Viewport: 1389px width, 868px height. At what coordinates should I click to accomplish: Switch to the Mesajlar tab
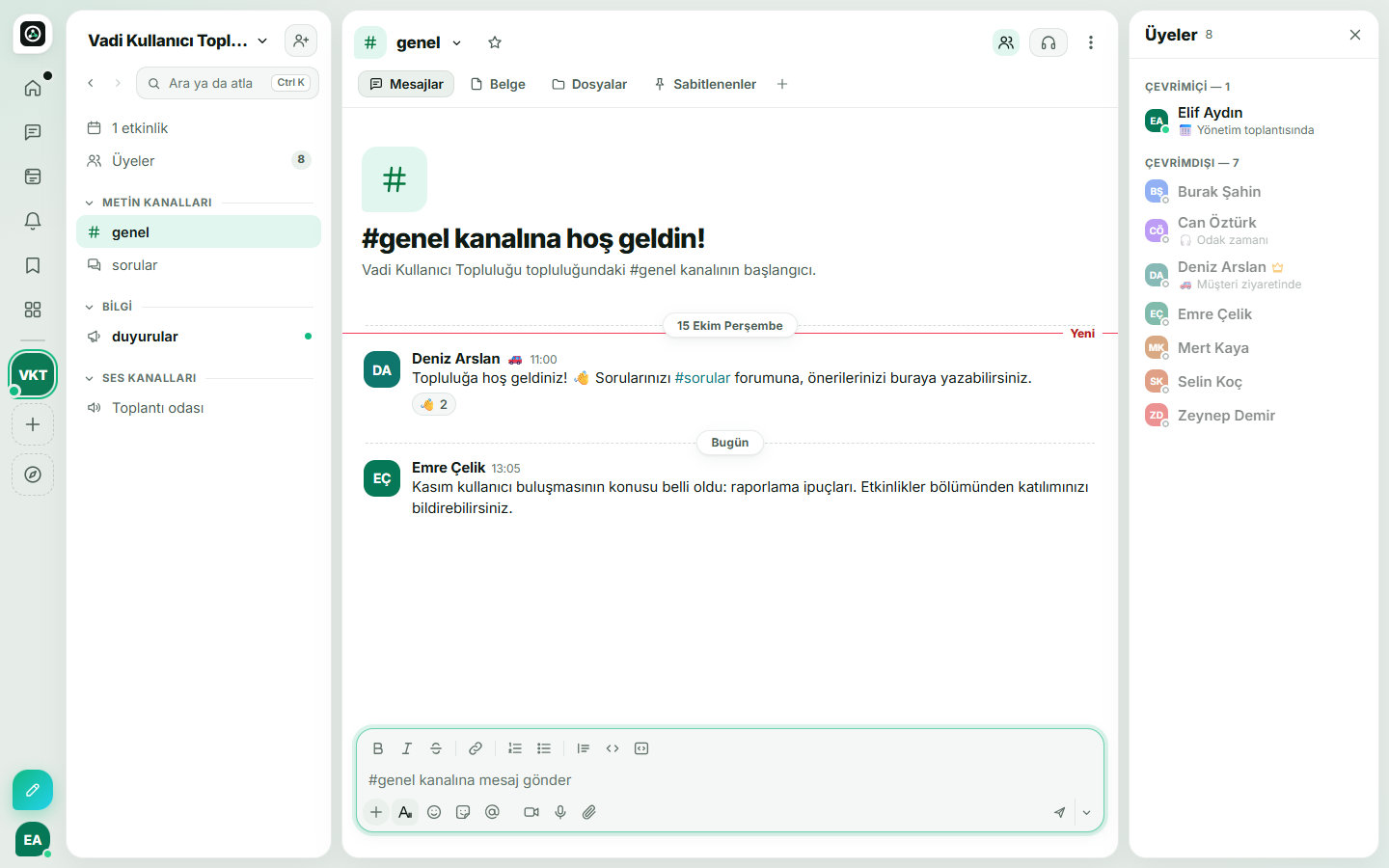tap(406, 84)
